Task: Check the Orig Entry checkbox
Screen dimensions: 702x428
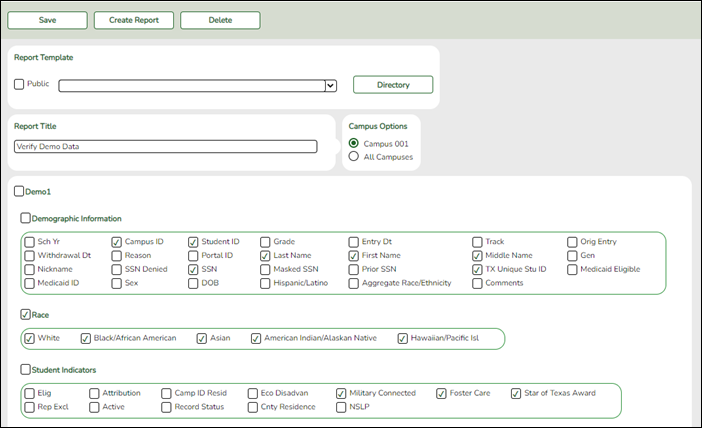Action: [x=572, y=242]
